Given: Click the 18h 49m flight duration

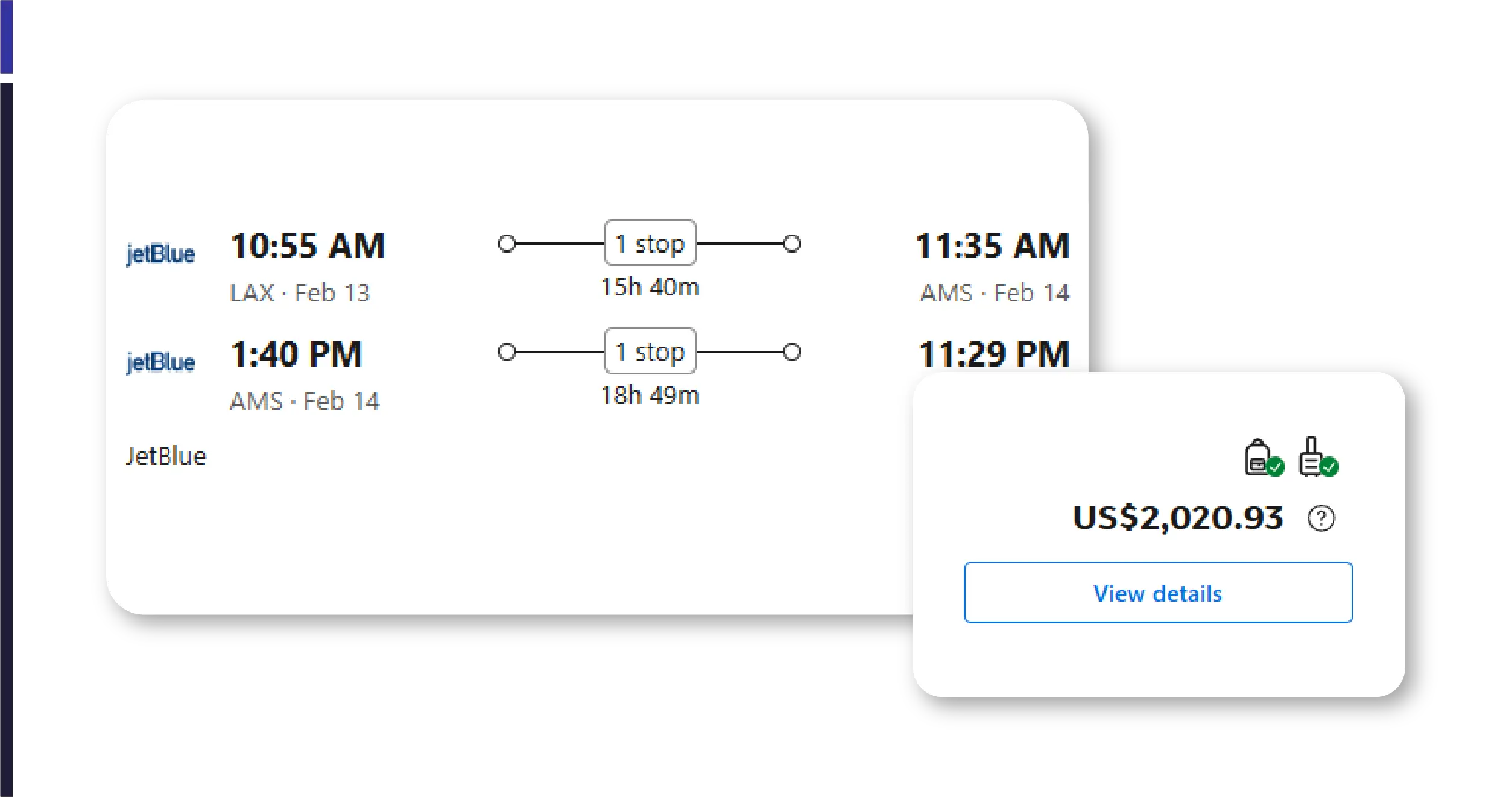Looking at the screenshot, I should (650, 395).
